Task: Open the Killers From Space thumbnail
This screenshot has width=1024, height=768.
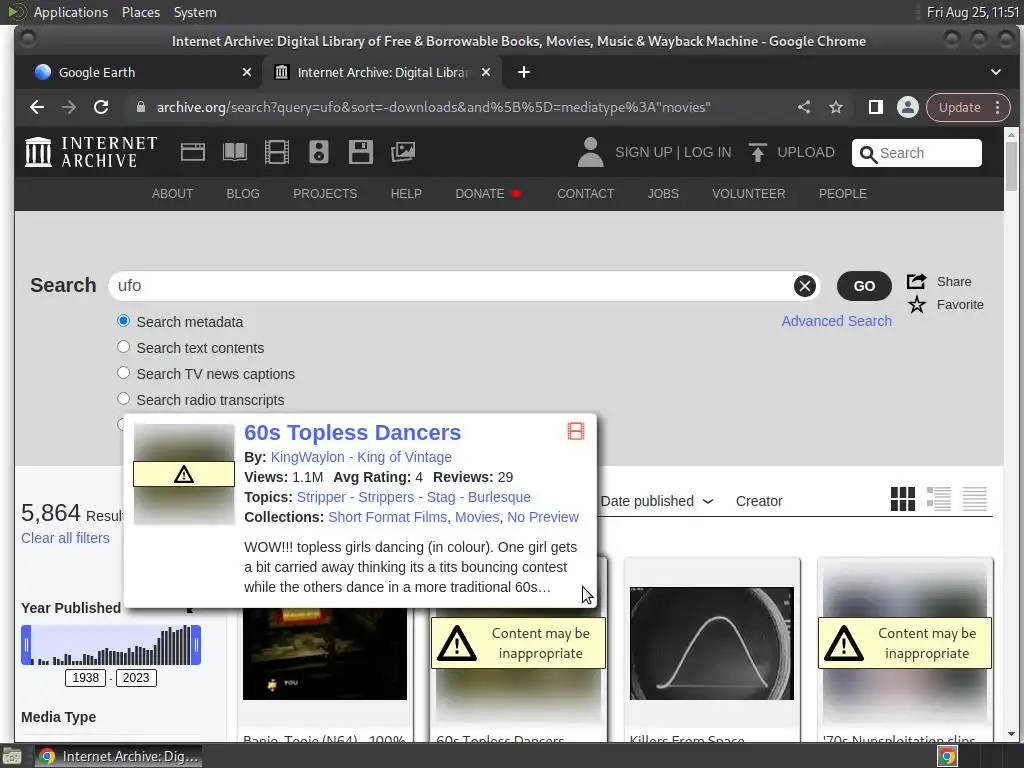Action: pyautogui.click(x=712, y=643)
